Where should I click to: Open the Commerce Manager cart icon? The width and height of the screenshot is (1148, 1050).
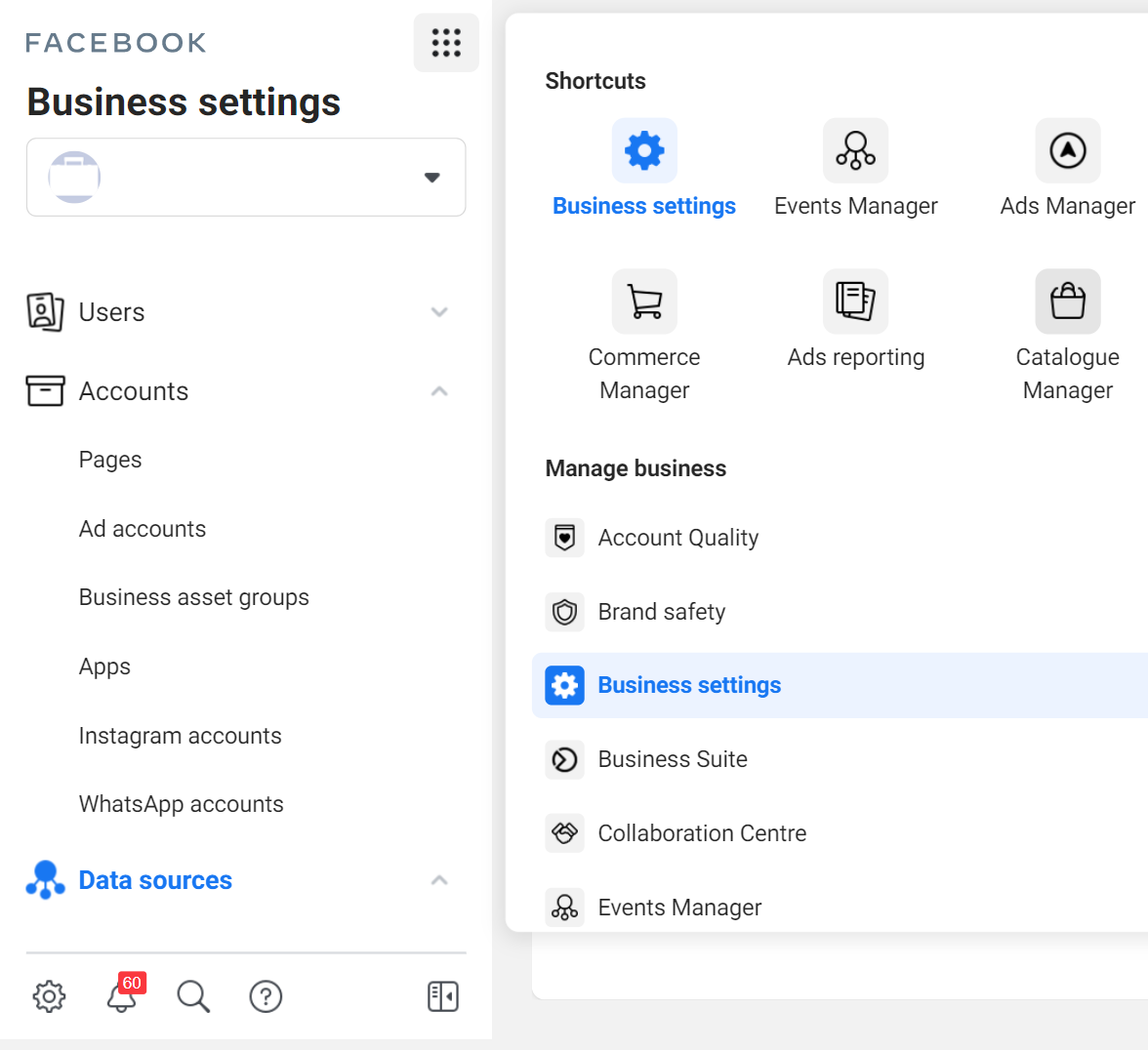[x=644, y=302]
